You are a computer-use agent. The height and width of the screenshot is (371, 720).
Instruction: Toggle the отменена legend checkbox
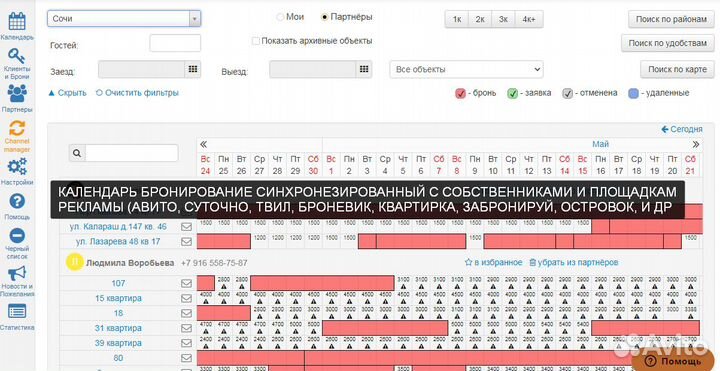click(x=568, y=93)
